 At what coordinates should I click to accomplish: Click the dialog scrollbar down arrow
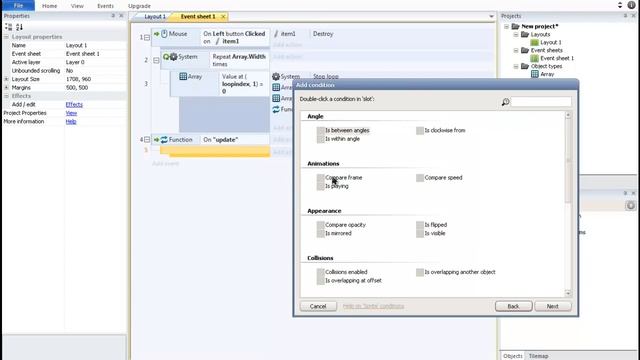568,293
